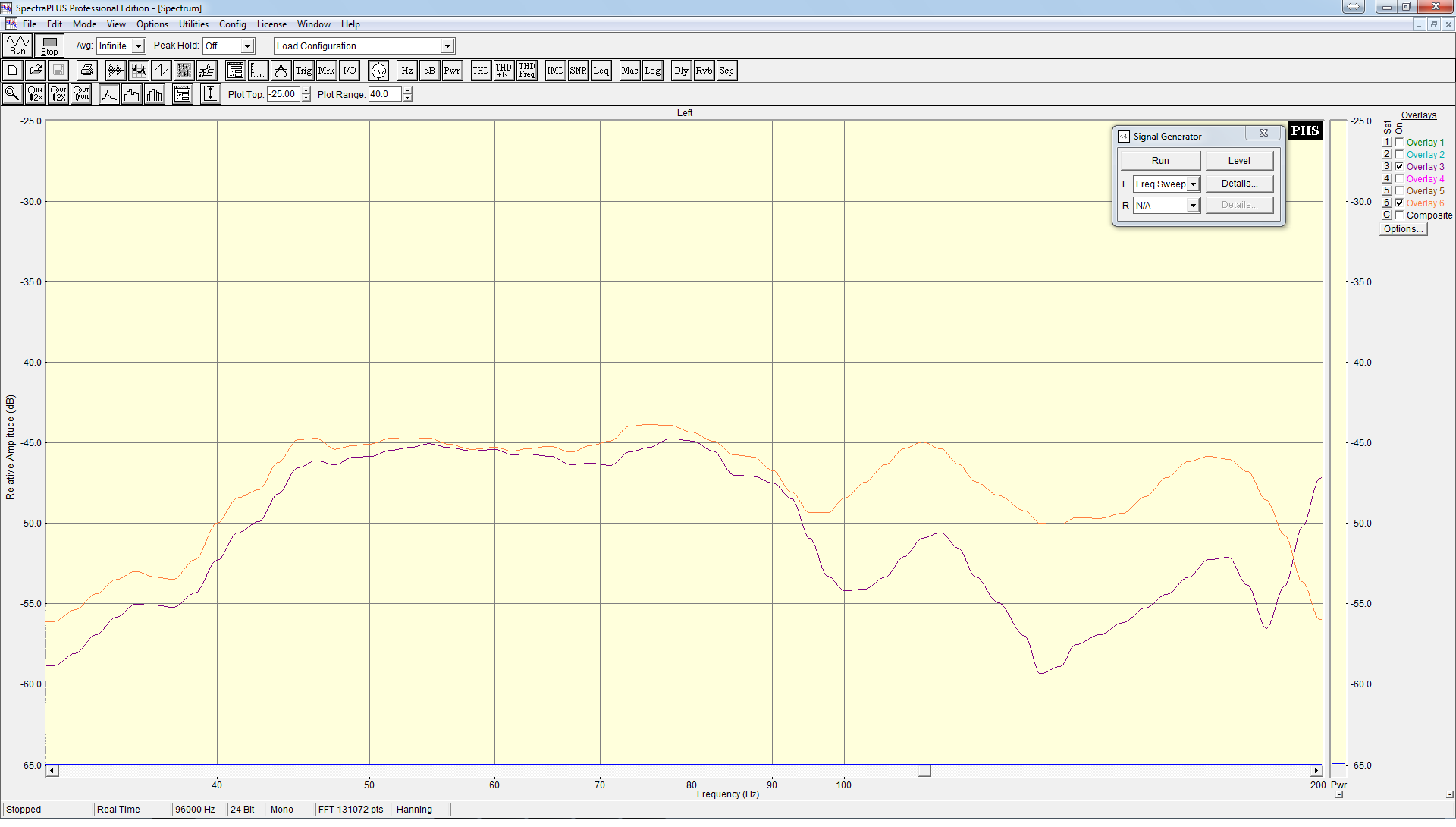Open the THD+N measurement tool
This screenshot has height=827, width=1456.
click(504, 71)
